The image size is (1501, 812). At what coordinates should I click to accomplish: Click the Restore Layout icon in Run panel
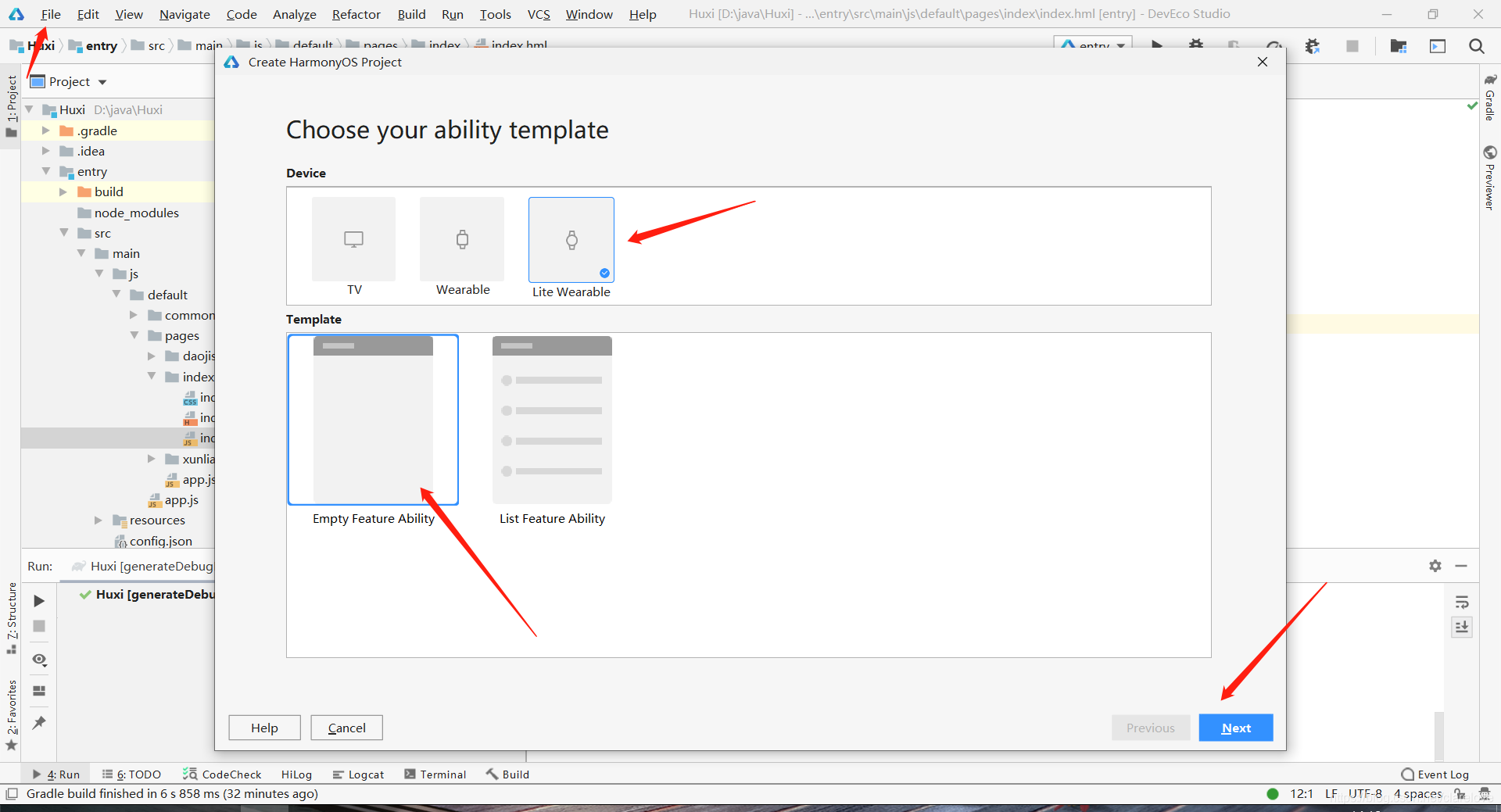coord(39,691)
